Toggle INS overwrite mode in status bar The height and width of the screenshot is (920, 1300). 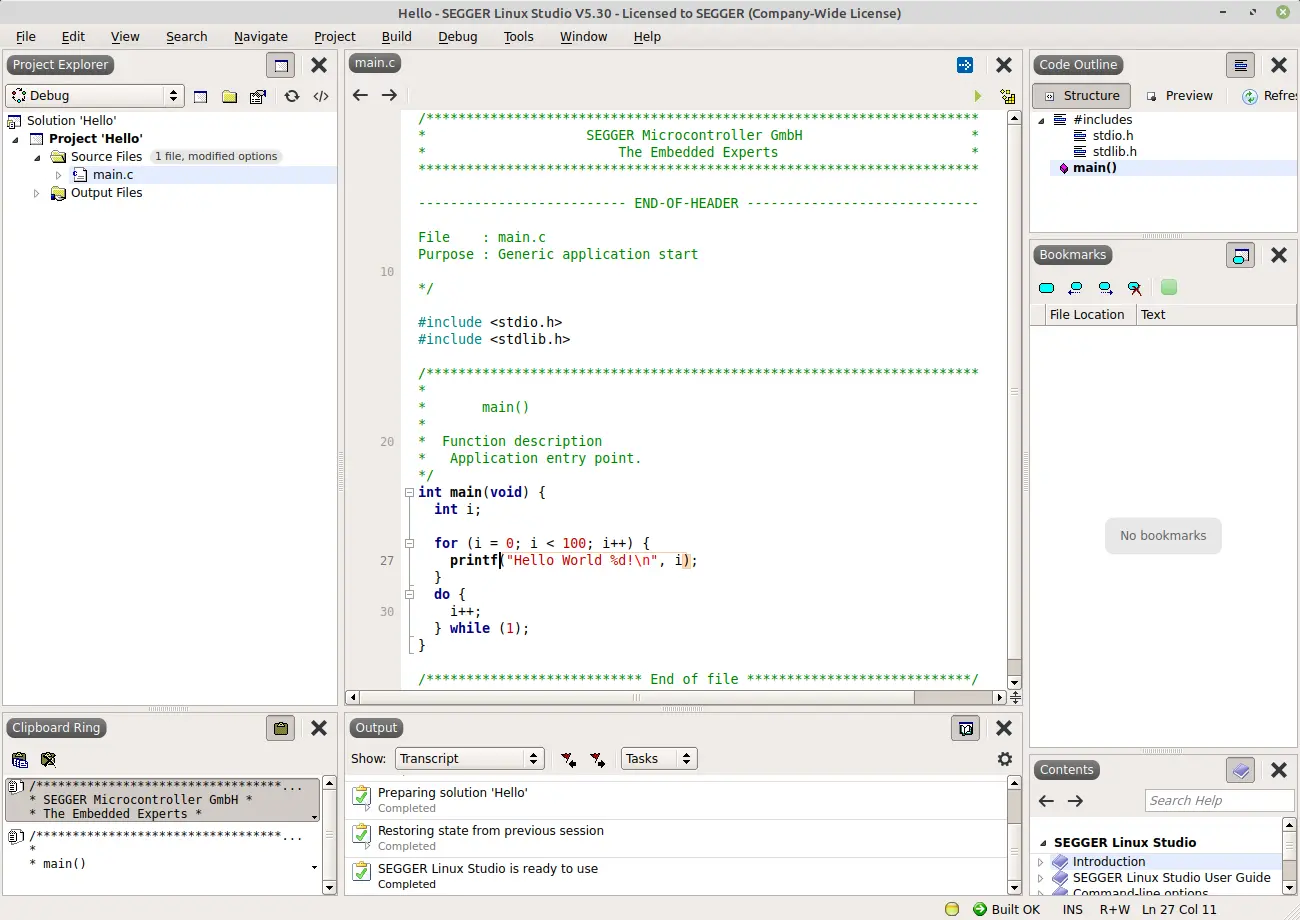click(x=1072, y=910)
